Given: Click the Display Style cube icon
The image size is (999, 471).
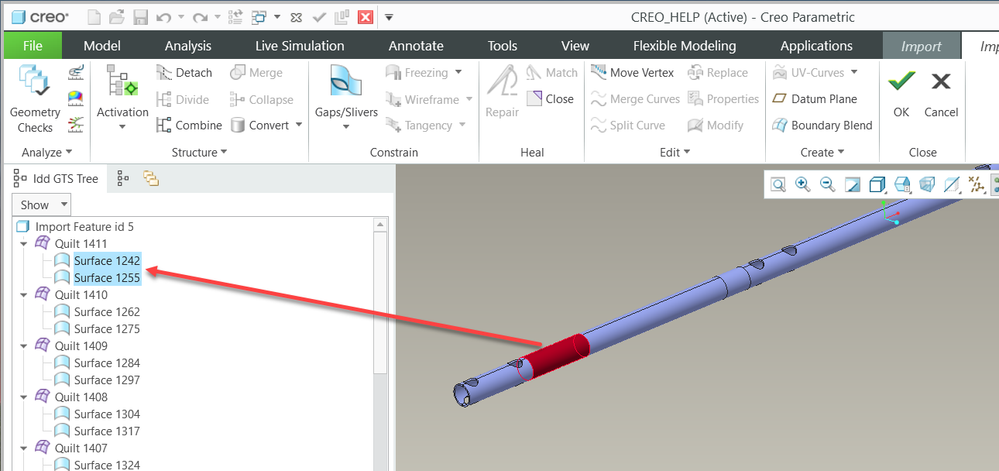Looking at the screenshot, I should pos(877,185).
